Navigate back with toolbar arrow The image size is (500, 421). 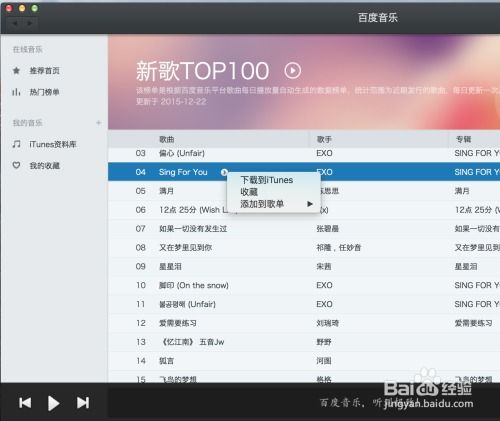pyautogui.click(x=15, y=23)
